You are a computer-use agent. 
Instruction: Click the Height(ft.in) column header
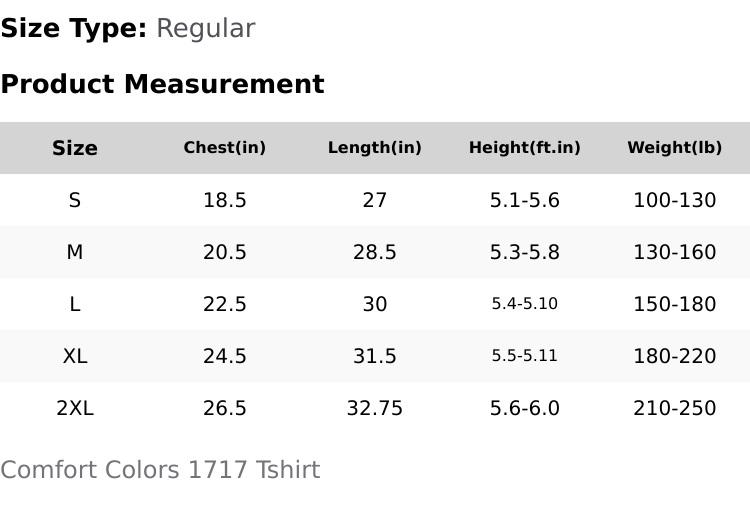click(524, 147)
